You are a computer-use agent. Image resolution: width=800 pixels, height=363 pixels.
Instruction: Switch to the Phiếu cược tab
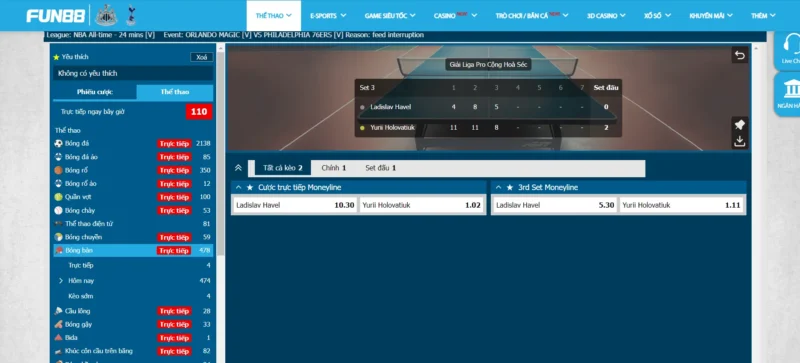(95, 92)
